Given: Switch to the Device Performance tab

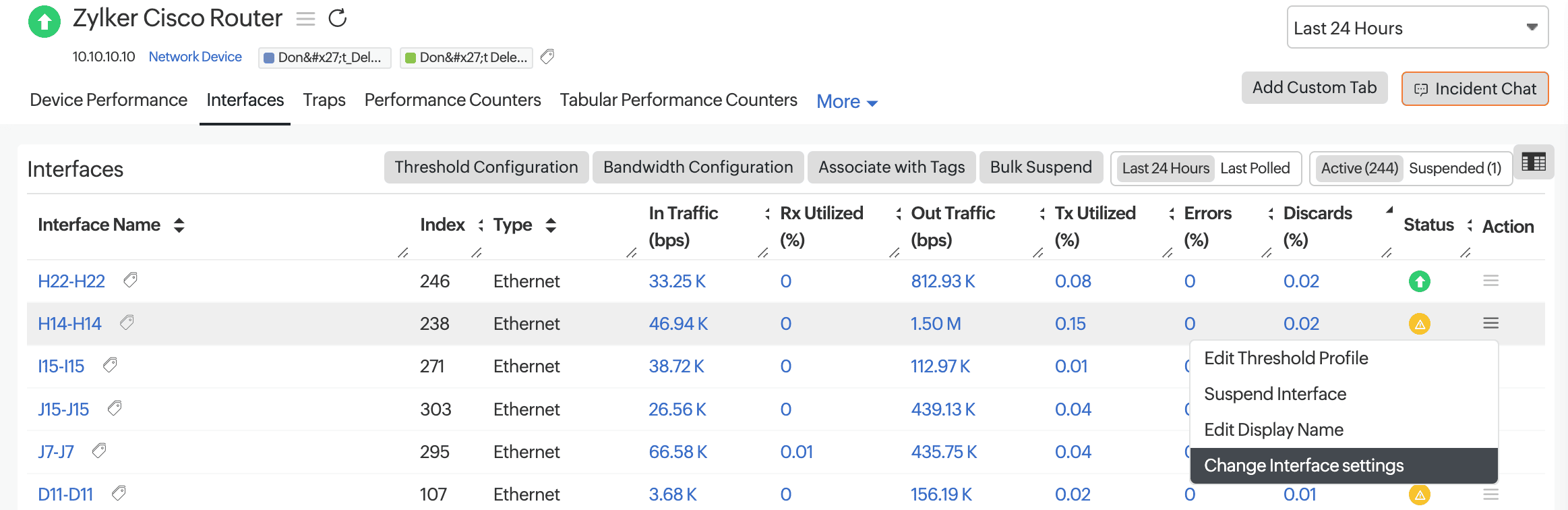Looking at the screenshot, I should pos(109,100).
